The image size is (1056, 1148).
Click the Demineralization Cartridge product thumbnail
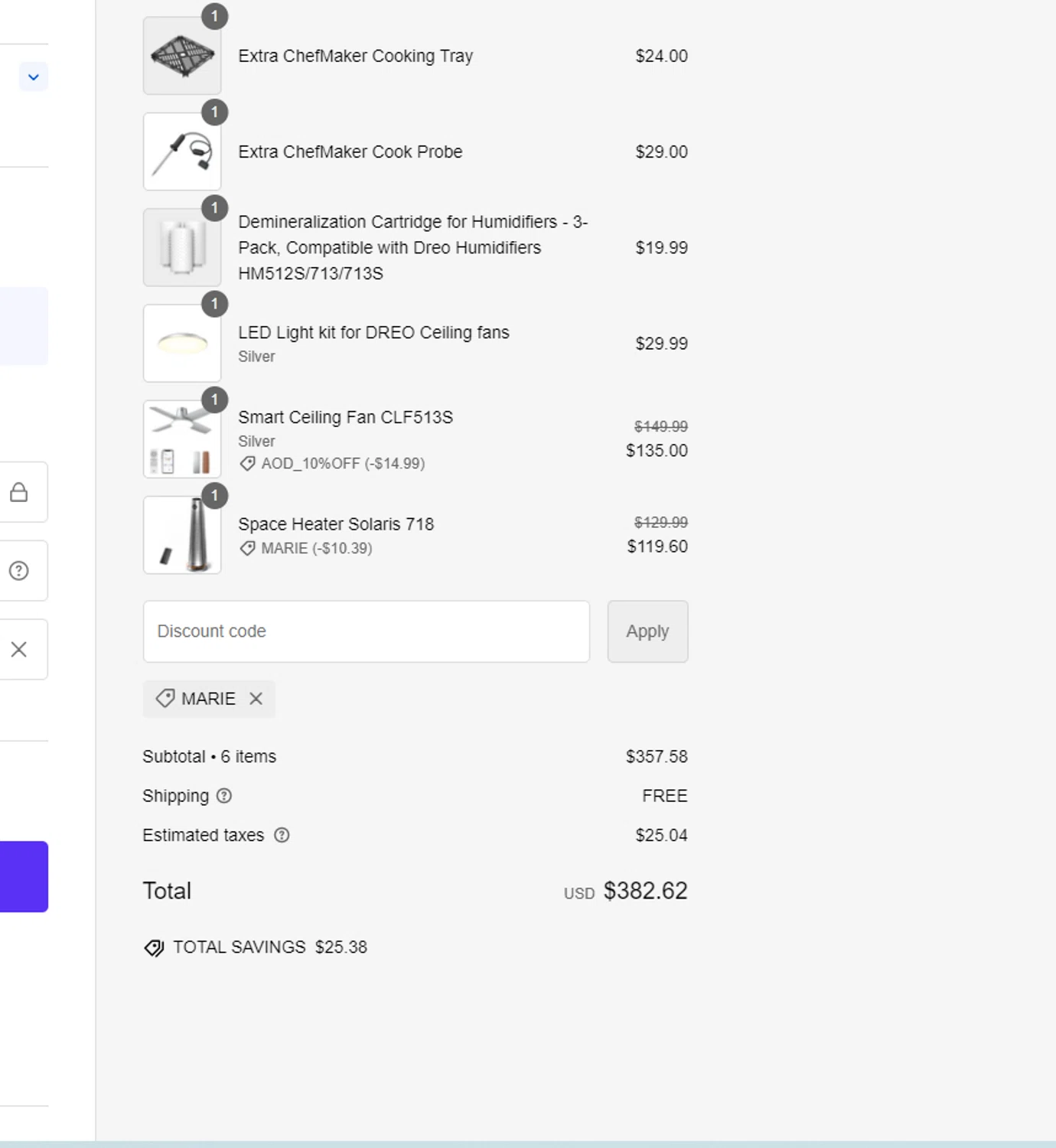tap(182, 247)
